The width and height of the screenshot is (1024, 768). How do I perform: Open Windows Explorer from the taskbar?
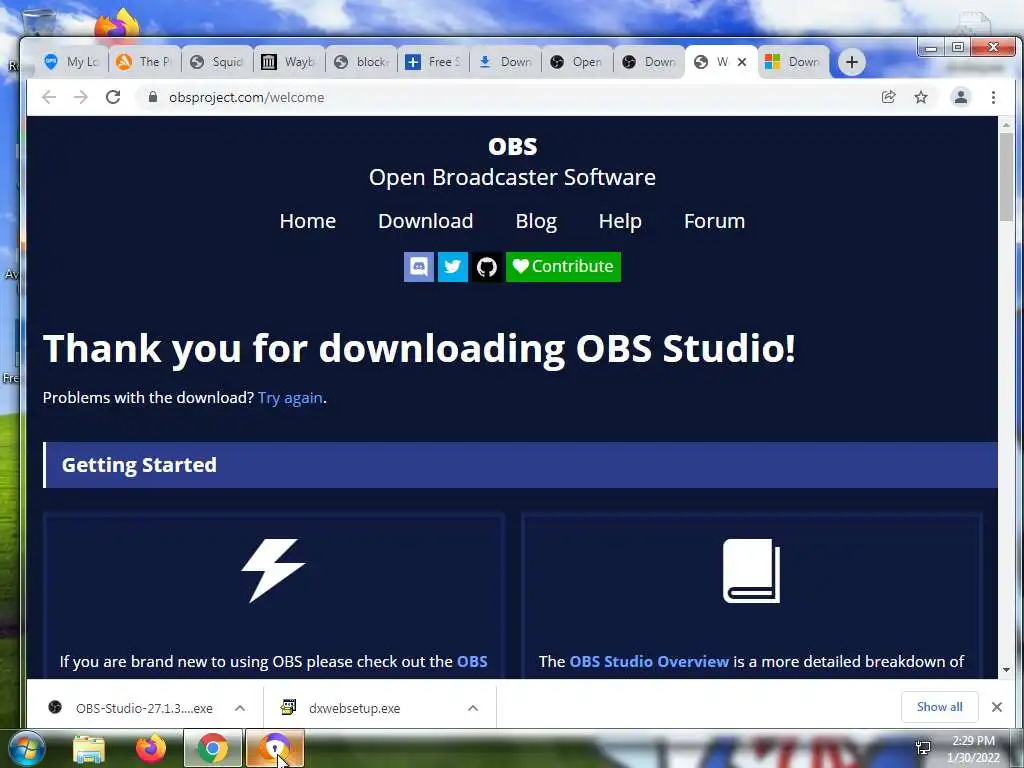pos(89,749)
